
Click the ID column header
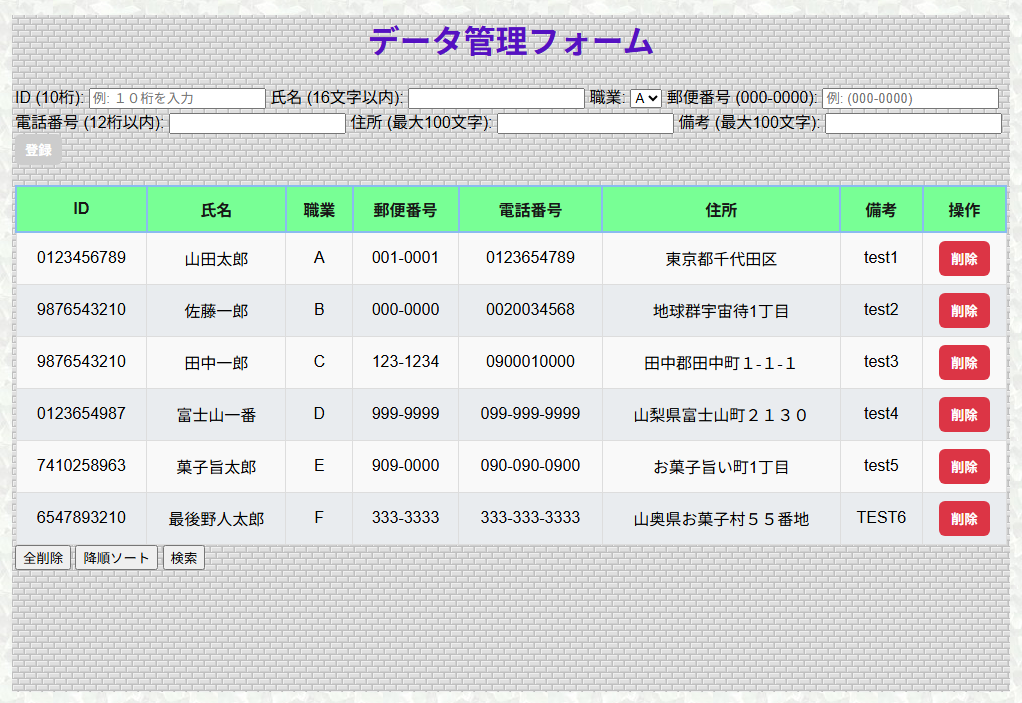click(x=81, y=209)
